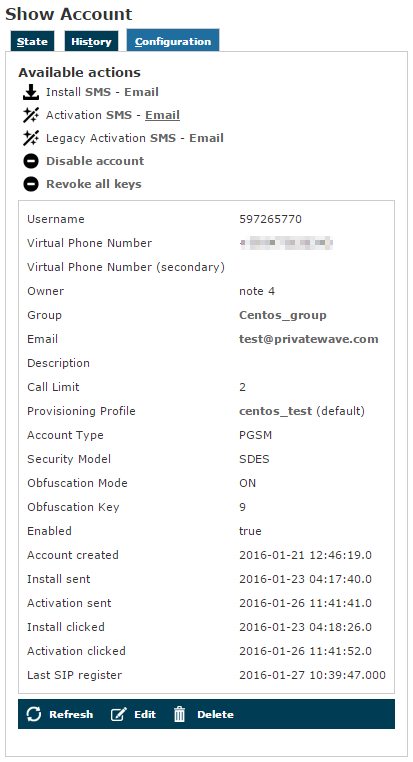
Task: Click the test@privatewave.com email link
Action: 309,339
